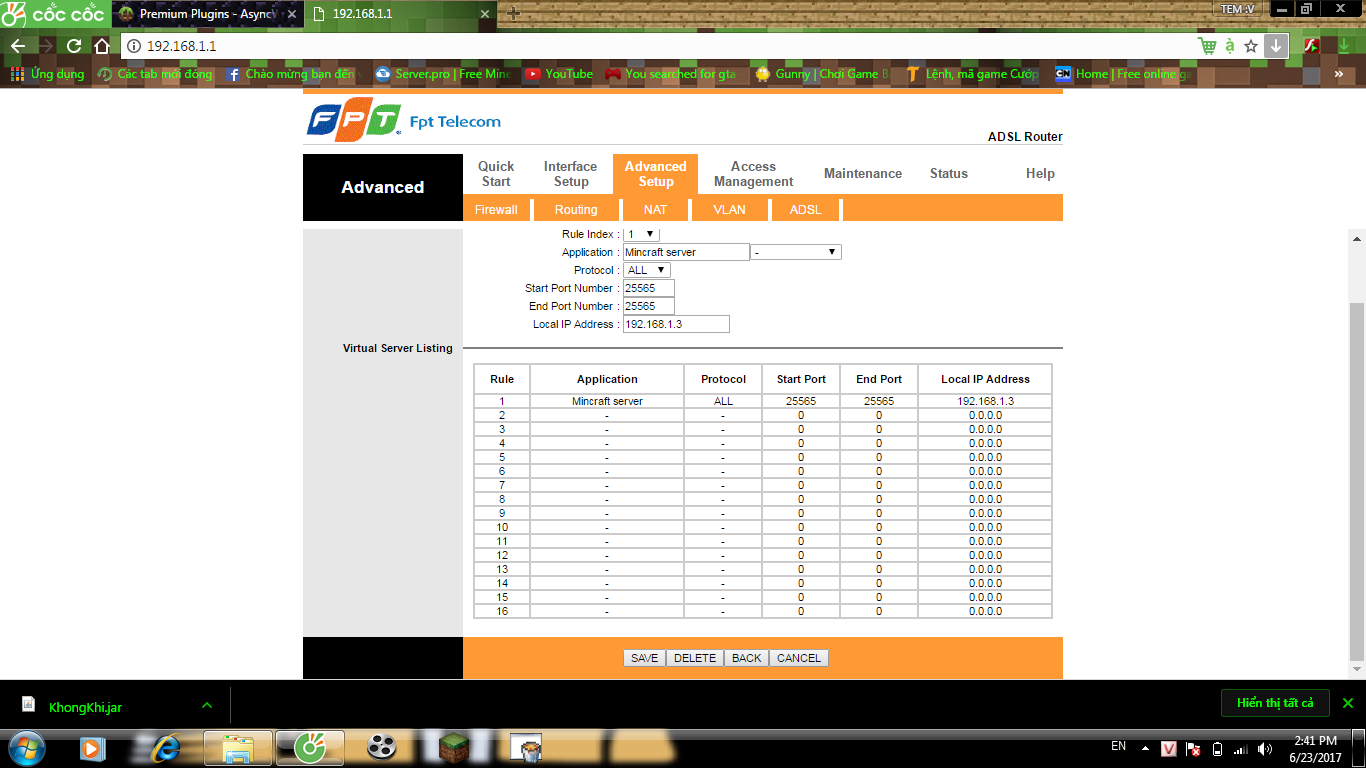The height and width of the screenshot is (768, 1366).
Task: Click rule 1 link in the listing
Action: tap(502, 401)
